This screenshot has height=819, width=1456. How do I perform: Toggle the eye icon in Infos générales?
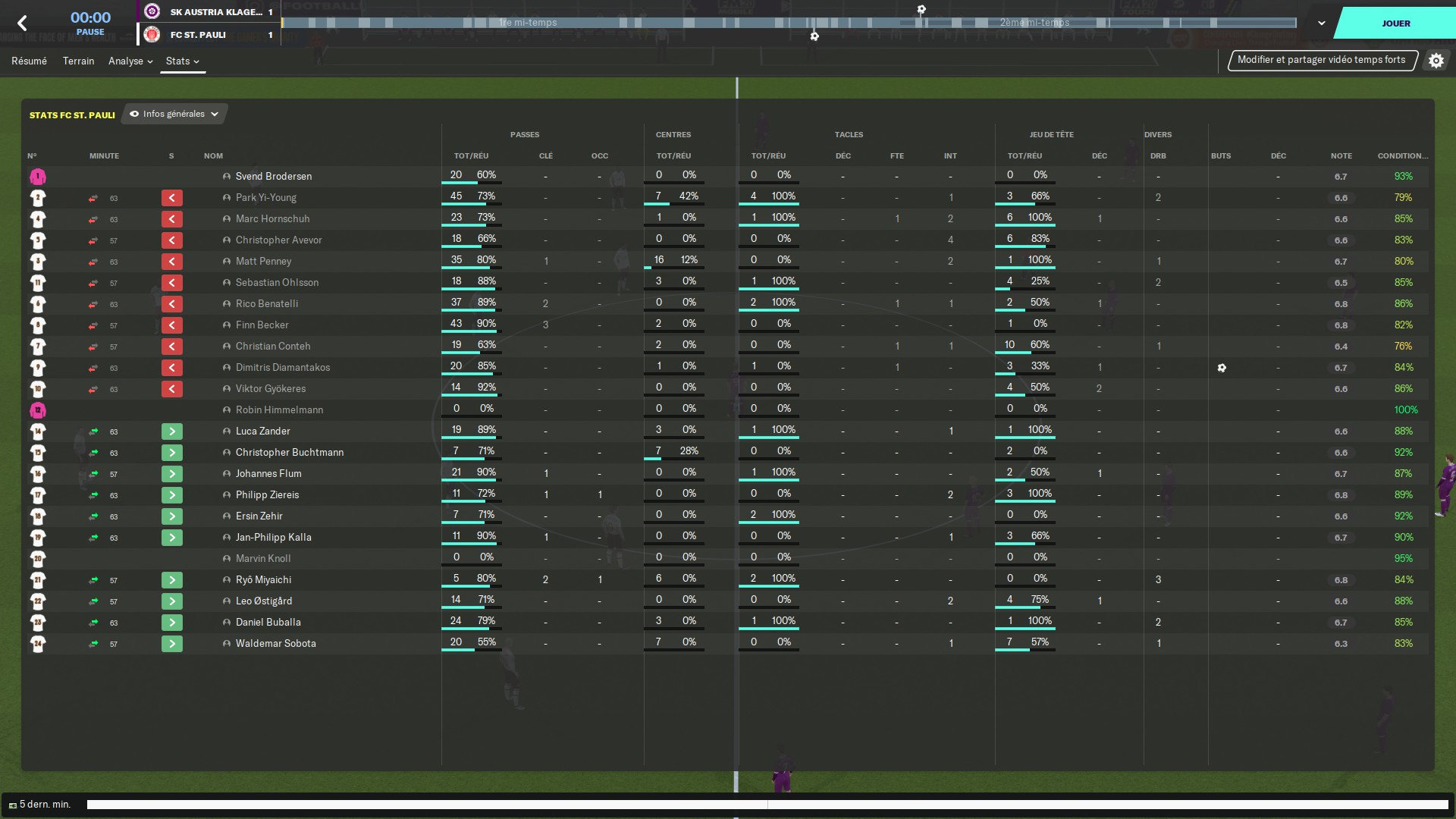(x=134, y=115)
